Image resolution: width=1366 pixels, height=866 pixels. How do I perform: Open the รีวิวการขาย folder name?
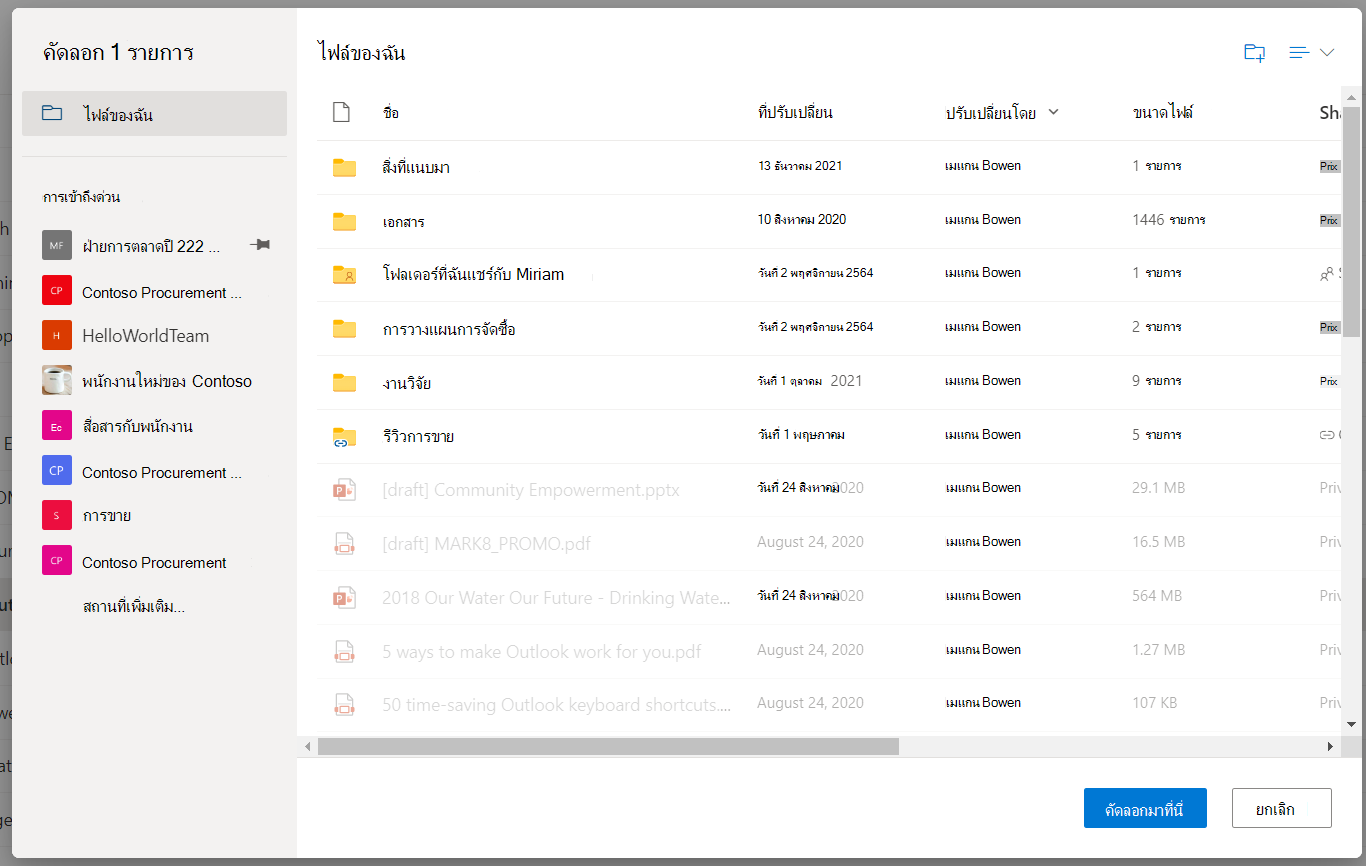pos(418,436)
